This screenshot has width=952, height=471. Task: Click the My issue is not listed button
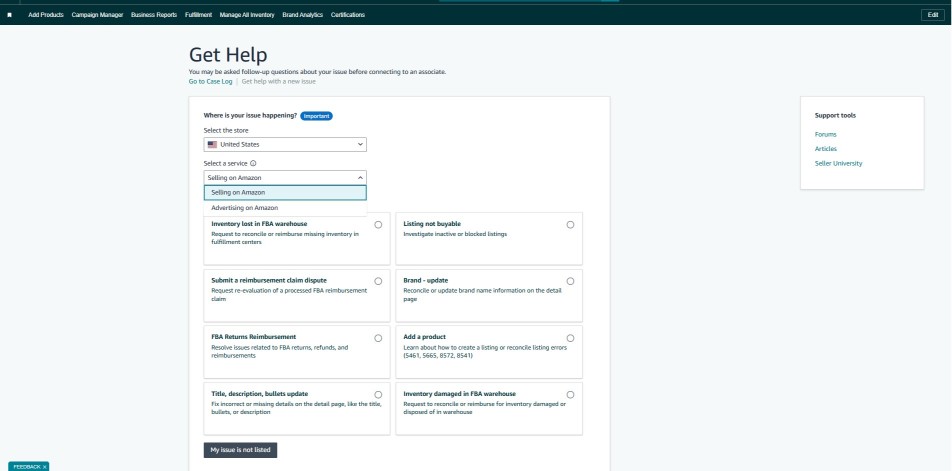239,450
